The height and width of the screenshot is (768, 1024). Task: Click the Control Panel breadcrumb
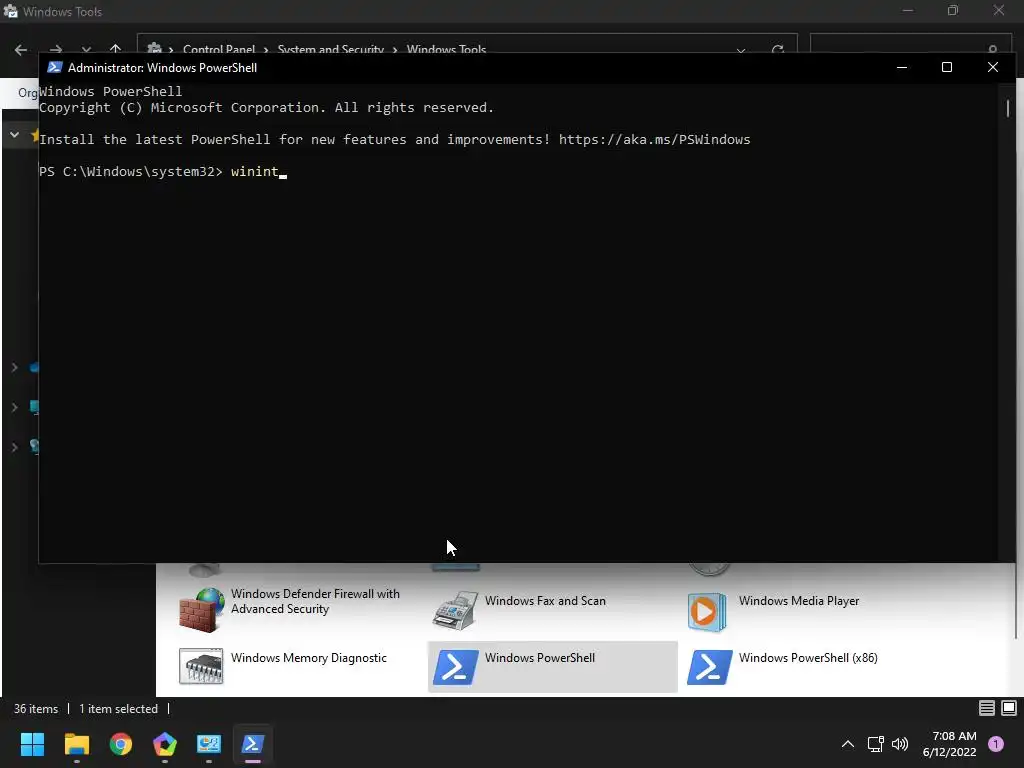point(219,50)
